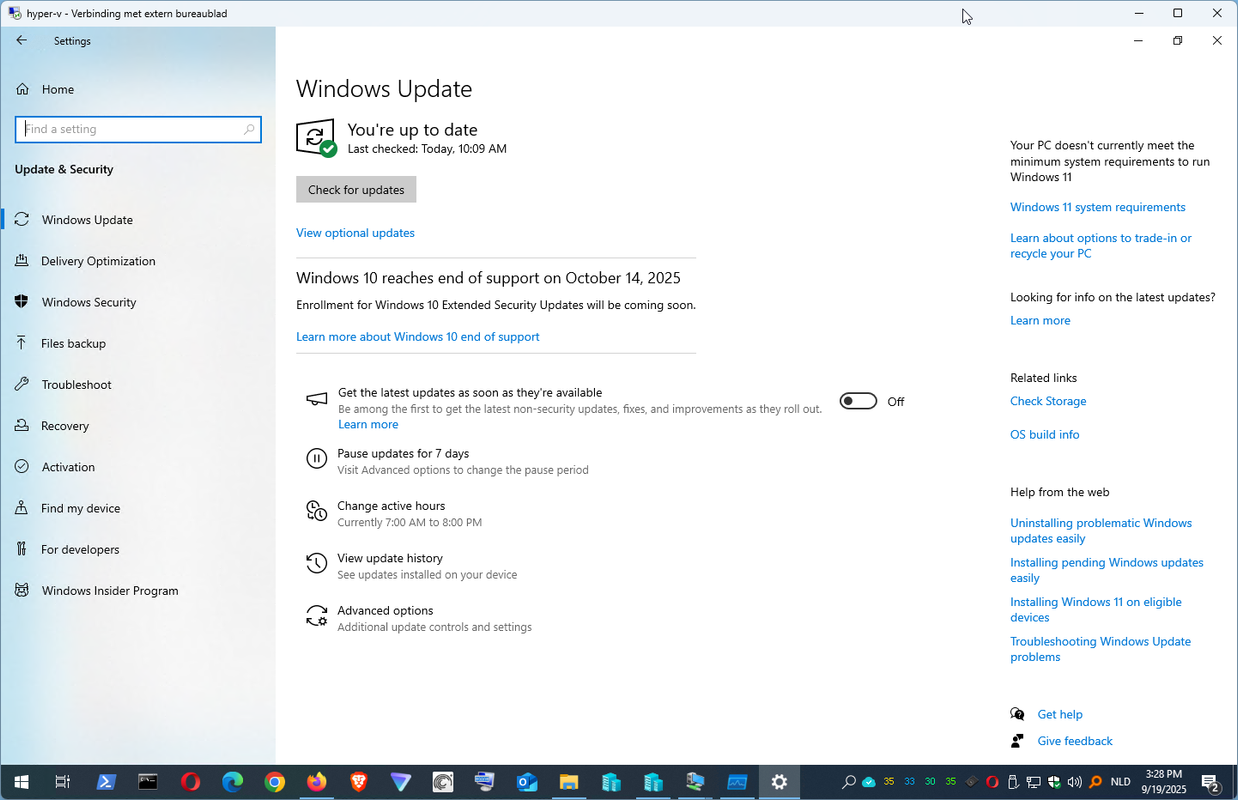The height and width of the screenshot is (800, 1238).
Task: Open Windows Security page
Action: pyautogui.click(x=88, y=302)
